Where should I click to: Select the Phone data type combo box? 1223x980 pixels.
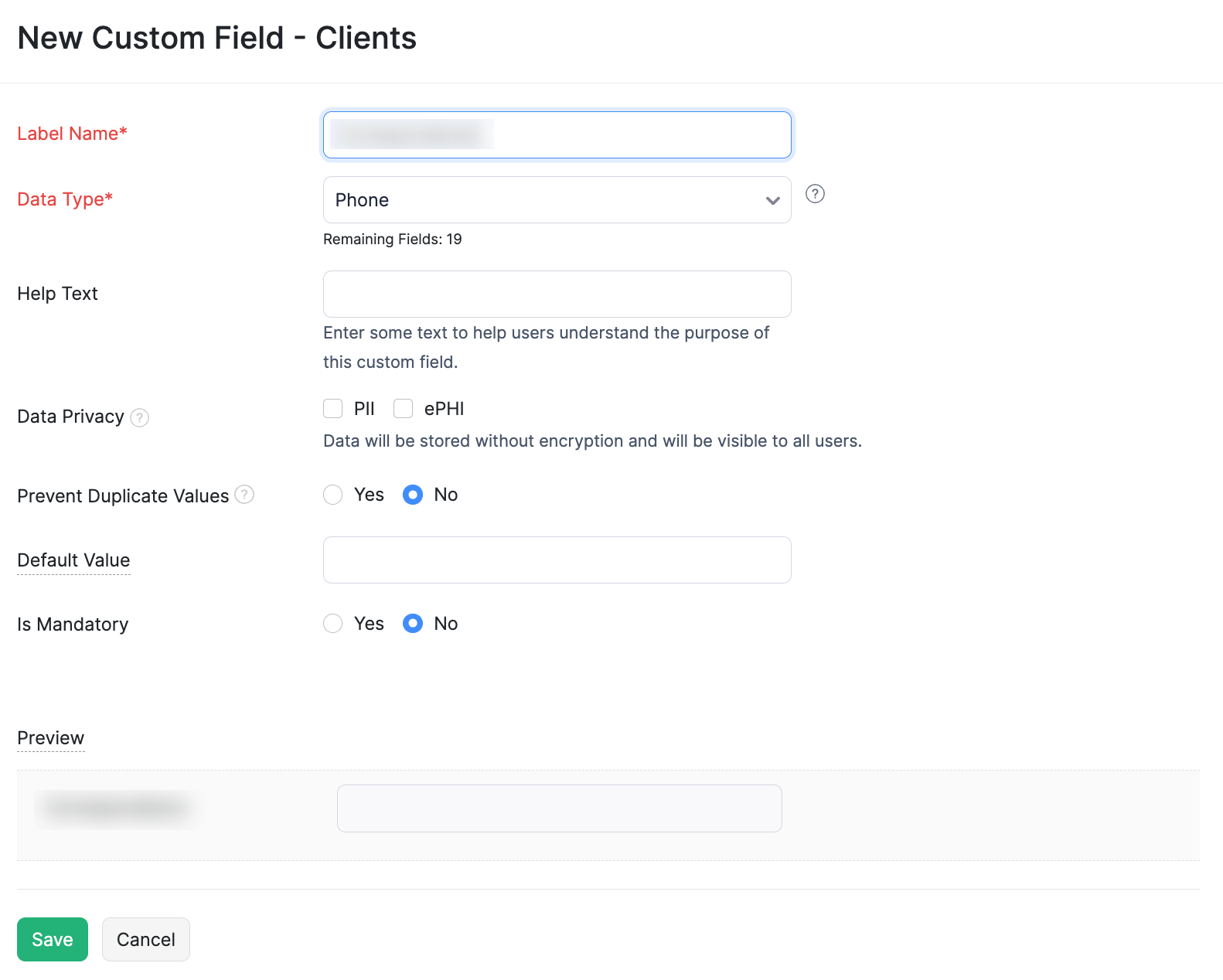tap(541, 200)
